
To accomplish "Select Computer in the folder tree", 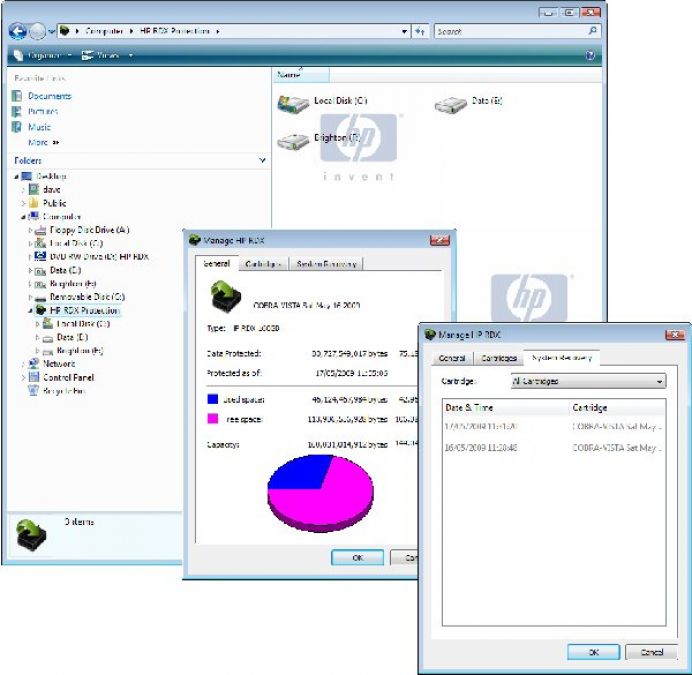I will (62, 217).
